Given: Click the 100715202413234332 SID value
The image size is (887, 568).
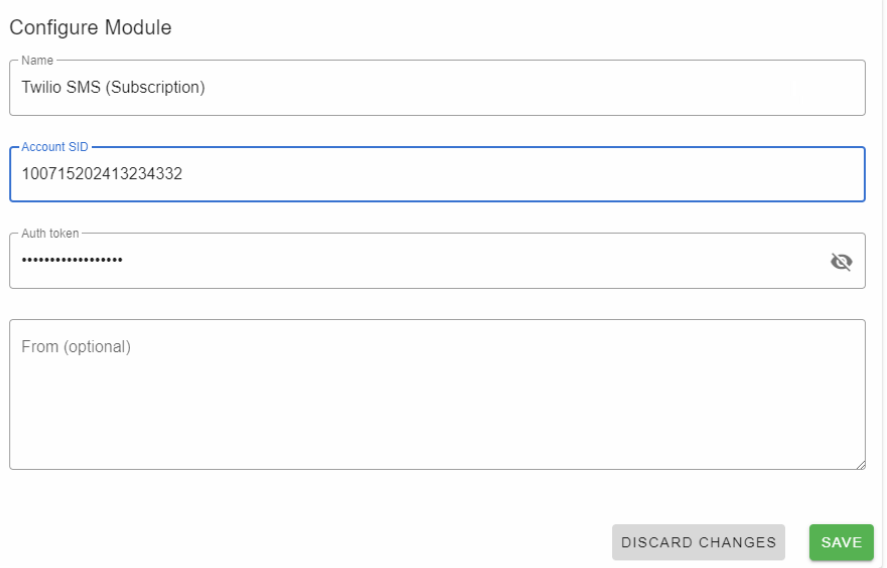Looking at the screenshot, I should 102,174.
